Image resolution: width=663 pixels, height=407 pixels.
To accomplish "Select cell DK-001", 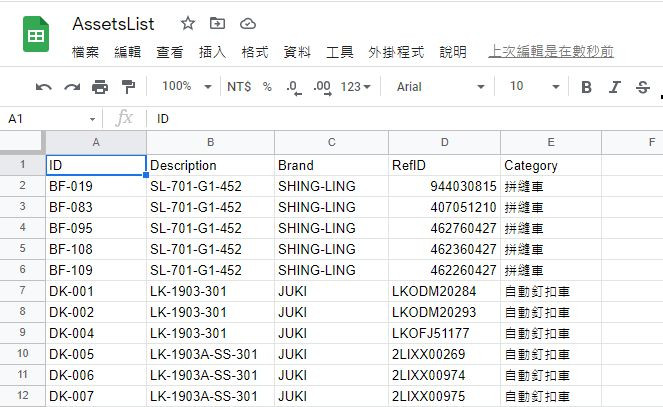I will (96, 291).
